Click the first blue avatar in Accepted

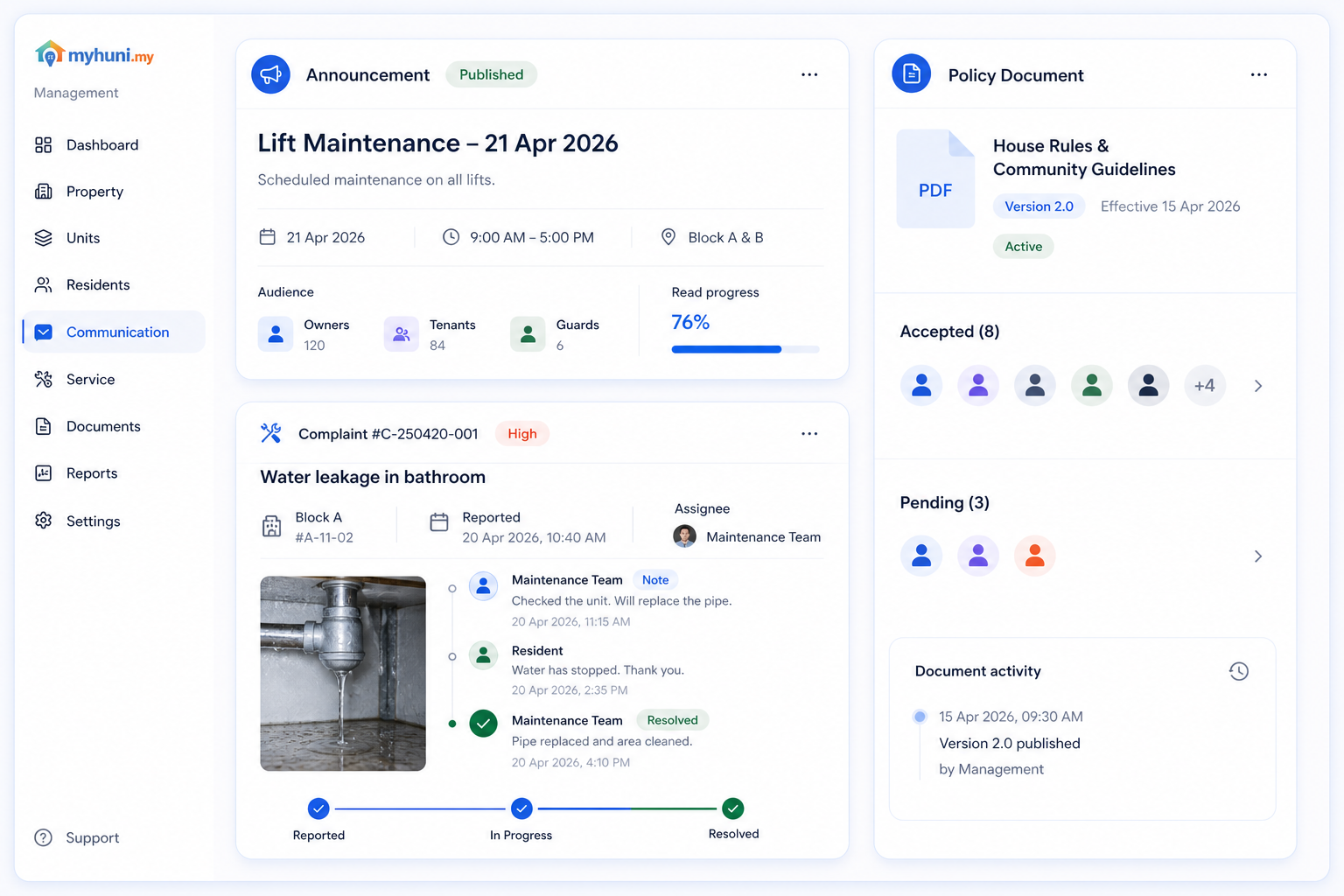(x=921, y=386)
